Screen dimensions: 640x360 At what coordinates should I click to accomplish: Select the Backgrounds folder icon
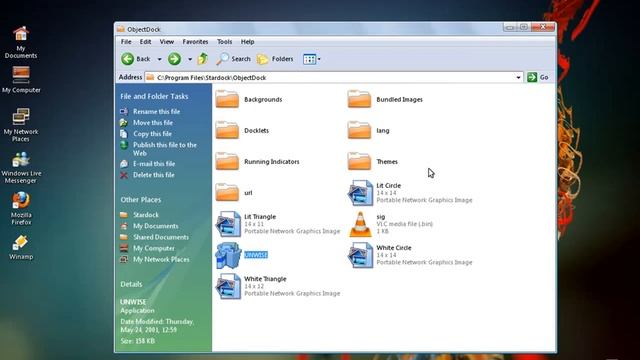pos(227,99)
